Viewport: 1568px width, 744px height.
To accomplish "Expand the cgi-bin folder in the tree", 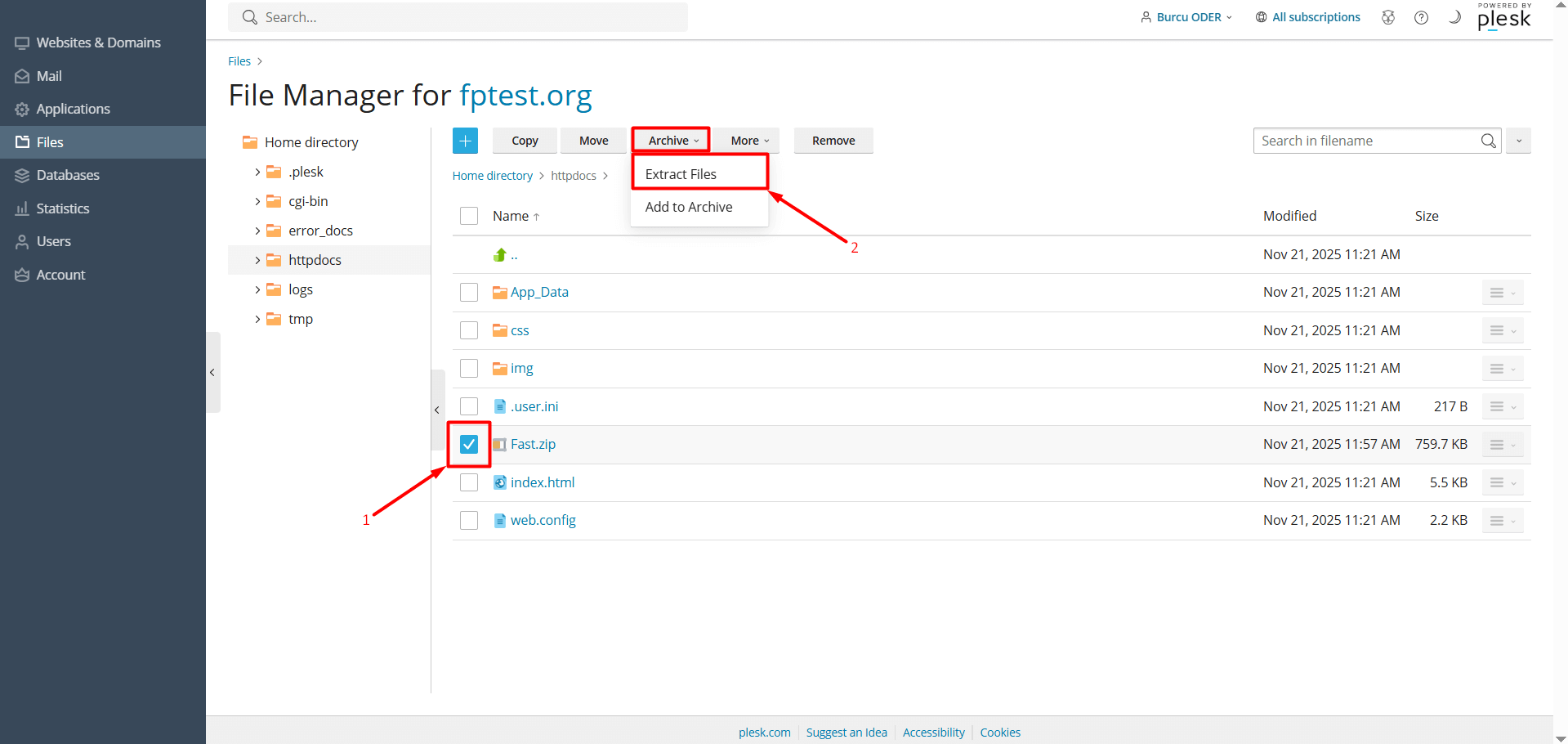I will coord(257,200).
